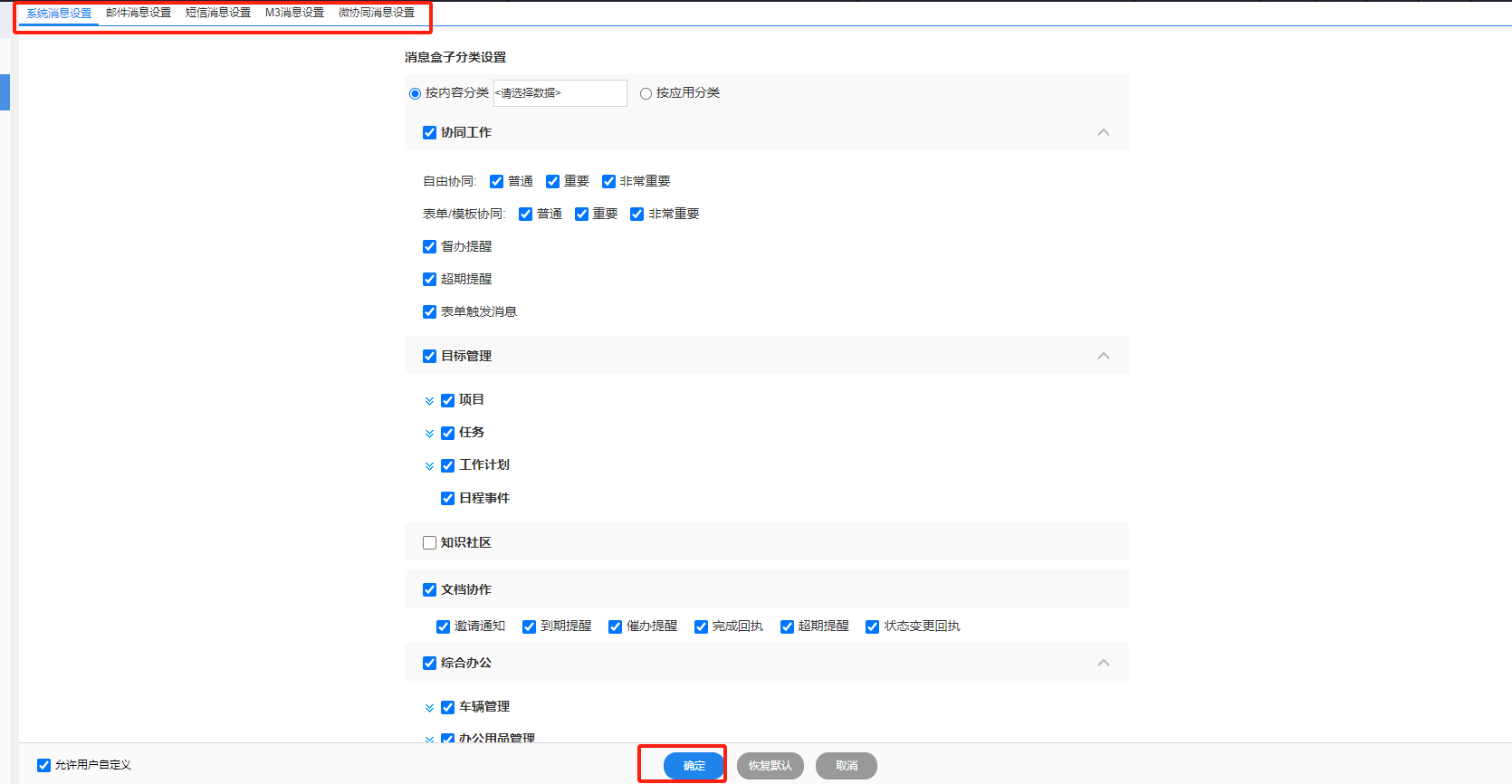Collapse the 协同工作 section chevron
The width and height of the screenshot is (1512, 784).
(1103, 132)
